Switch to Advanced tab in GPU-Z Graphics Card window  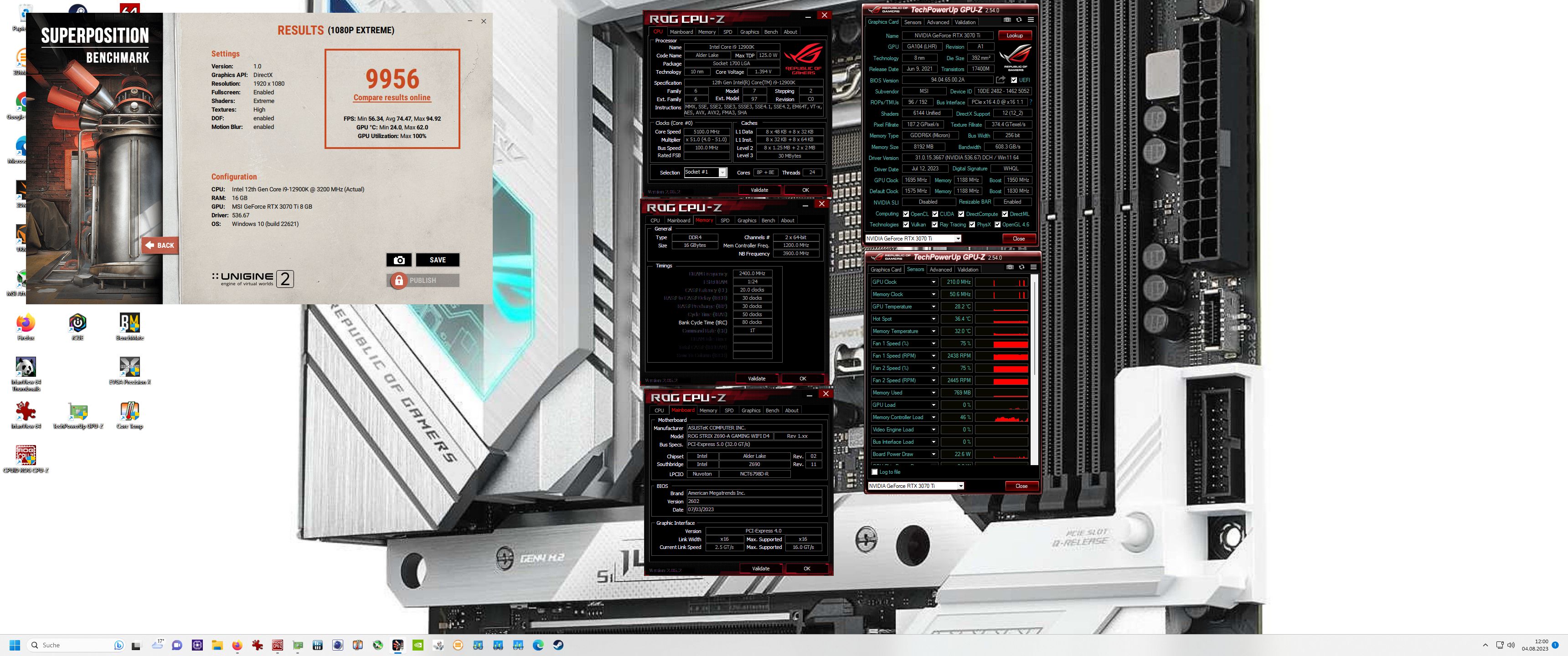pos(938,22)
